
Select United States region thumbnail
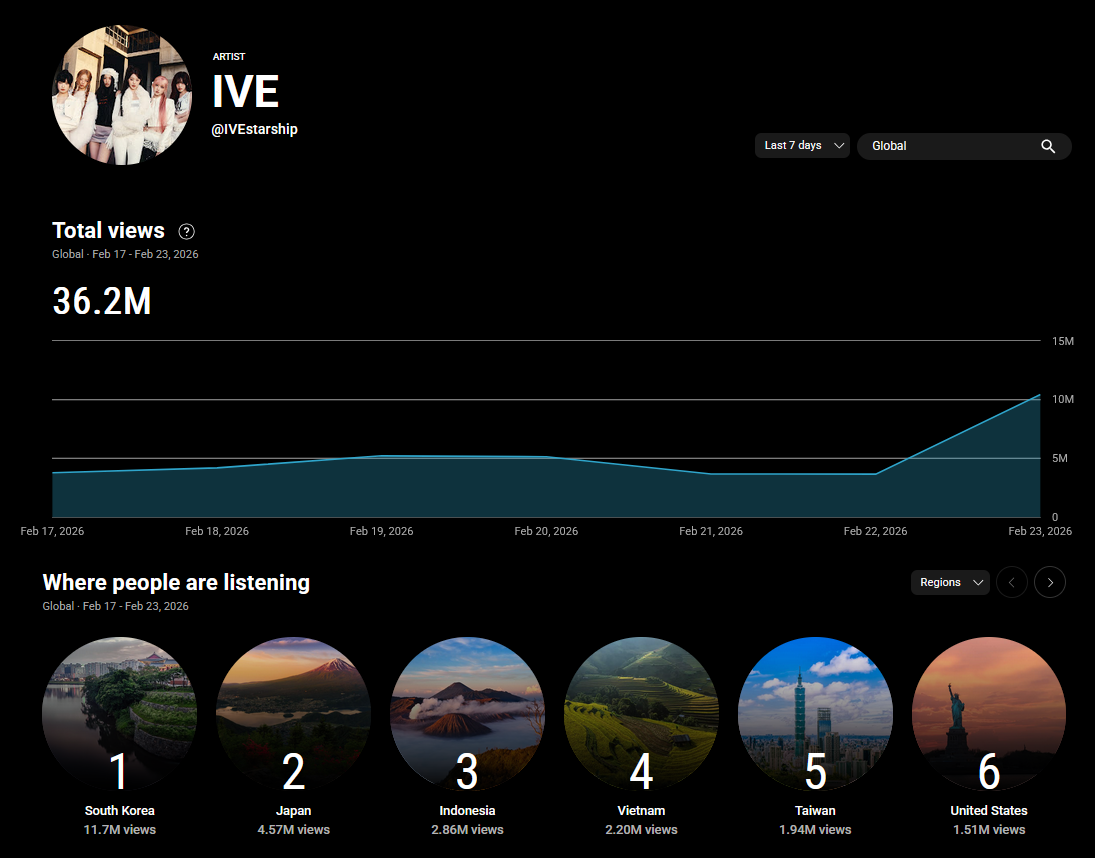(989, 713)
